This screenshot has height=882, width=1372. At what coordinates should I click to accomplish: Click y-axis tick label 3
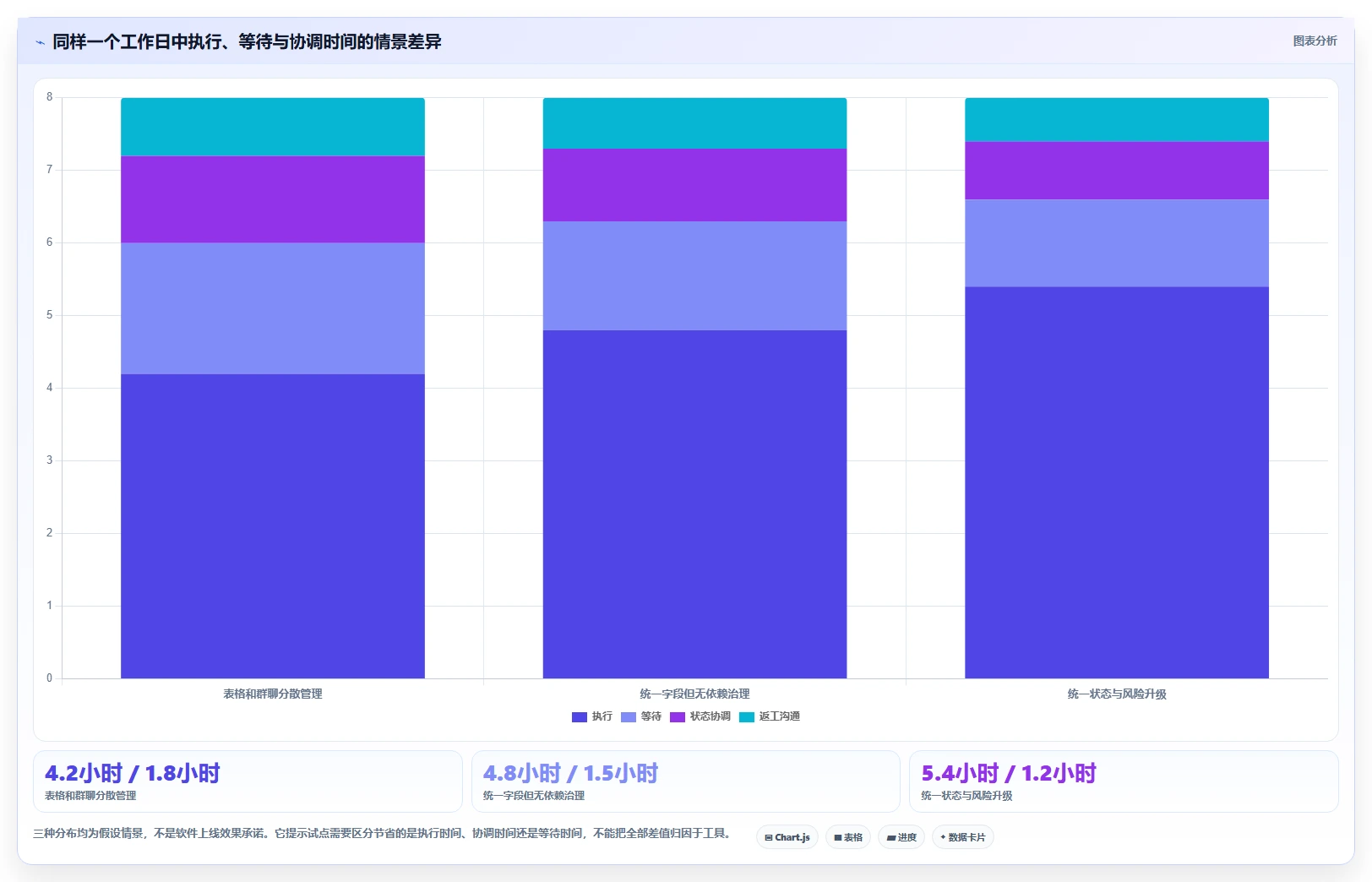tap(49, 460)
